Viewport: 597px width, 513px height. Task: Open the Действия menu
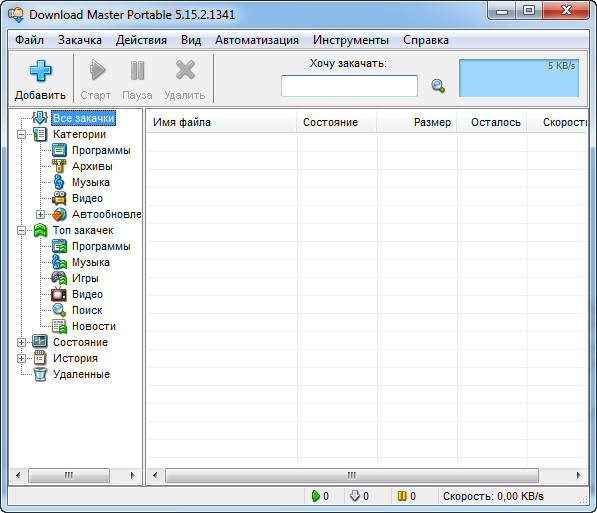click(x=141, y=40)
